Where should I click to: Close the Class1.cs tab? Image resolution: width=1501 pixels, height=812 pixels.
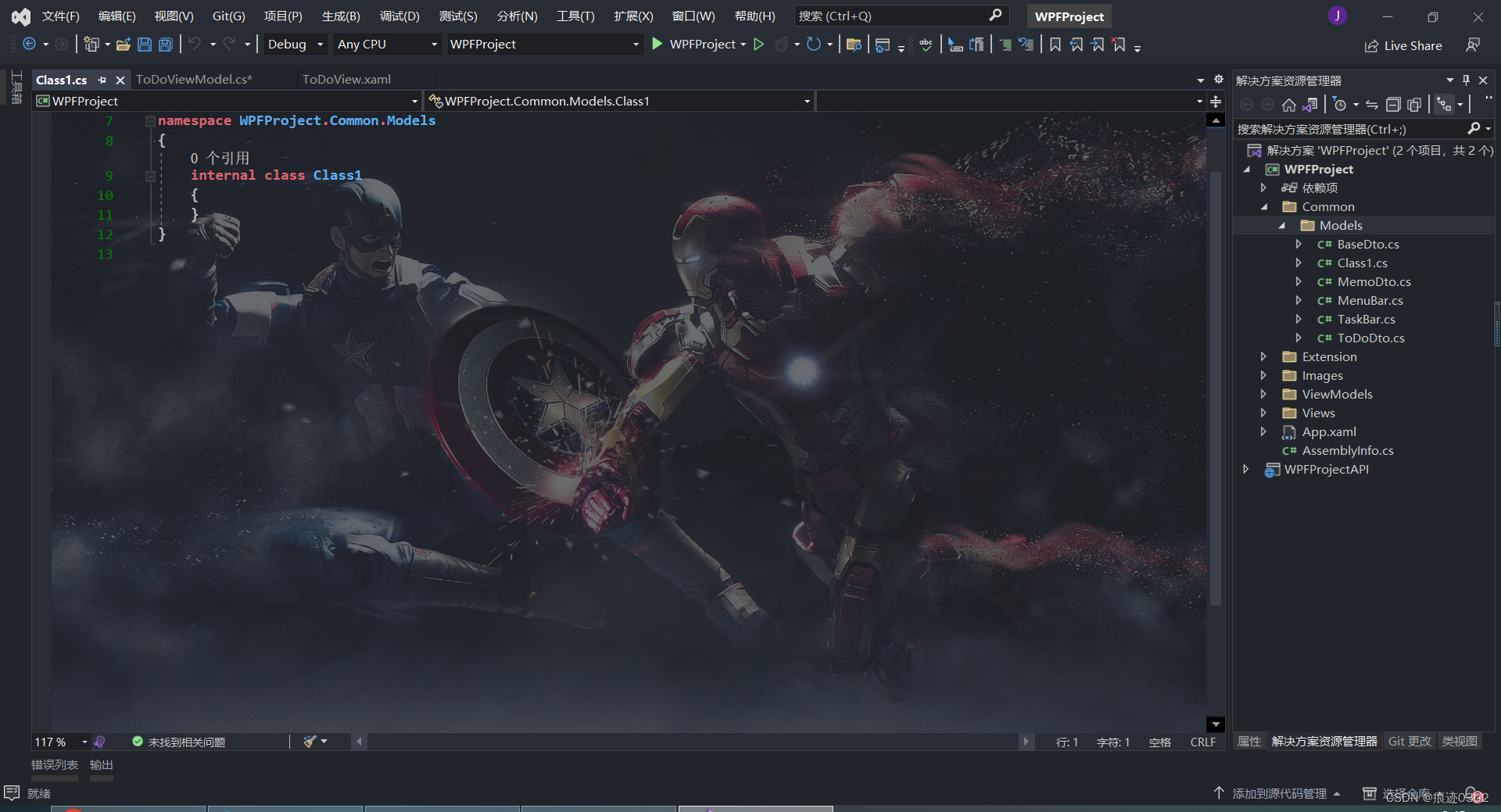click(x=120, y=80)
